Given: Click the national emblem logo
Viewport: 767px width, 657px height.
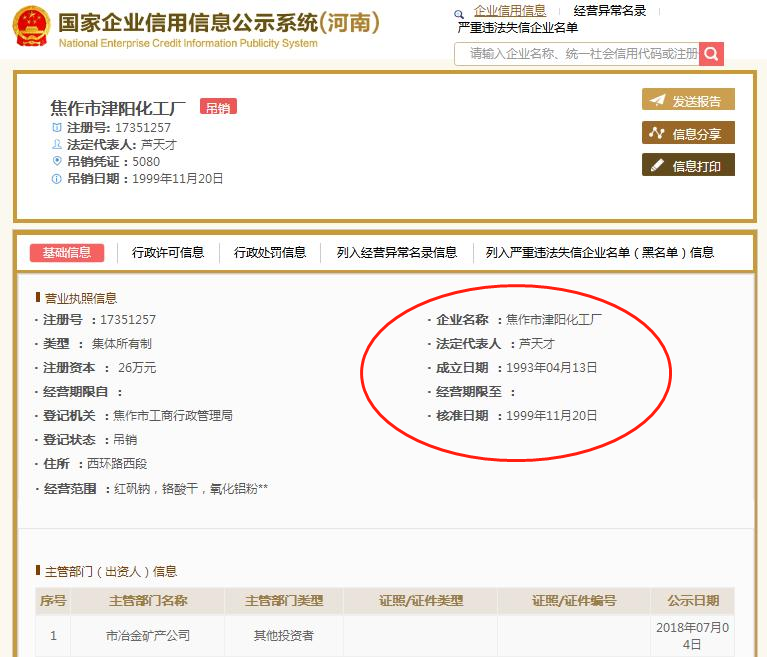Looking at the screenshot, I should coord(31,30).
